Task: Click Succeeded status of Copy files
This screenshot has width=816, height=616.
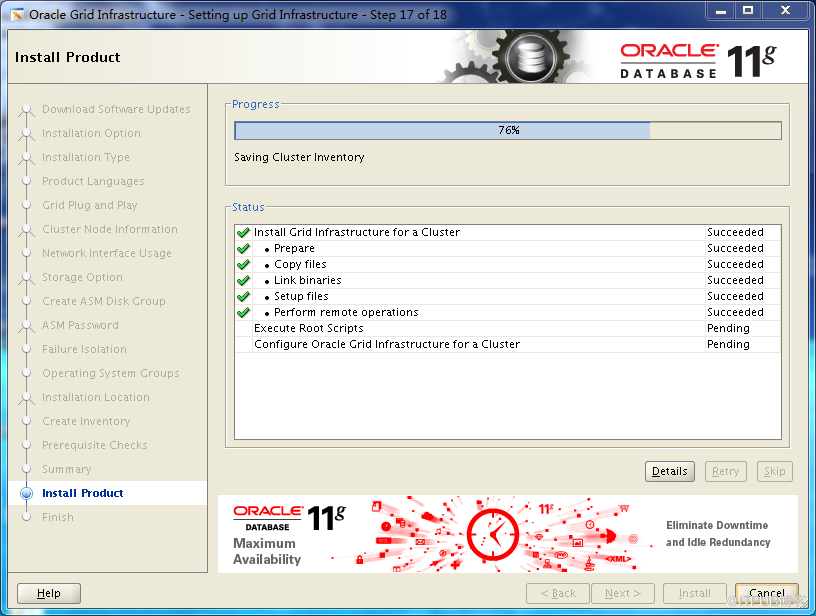Action: tap(735, 264)
